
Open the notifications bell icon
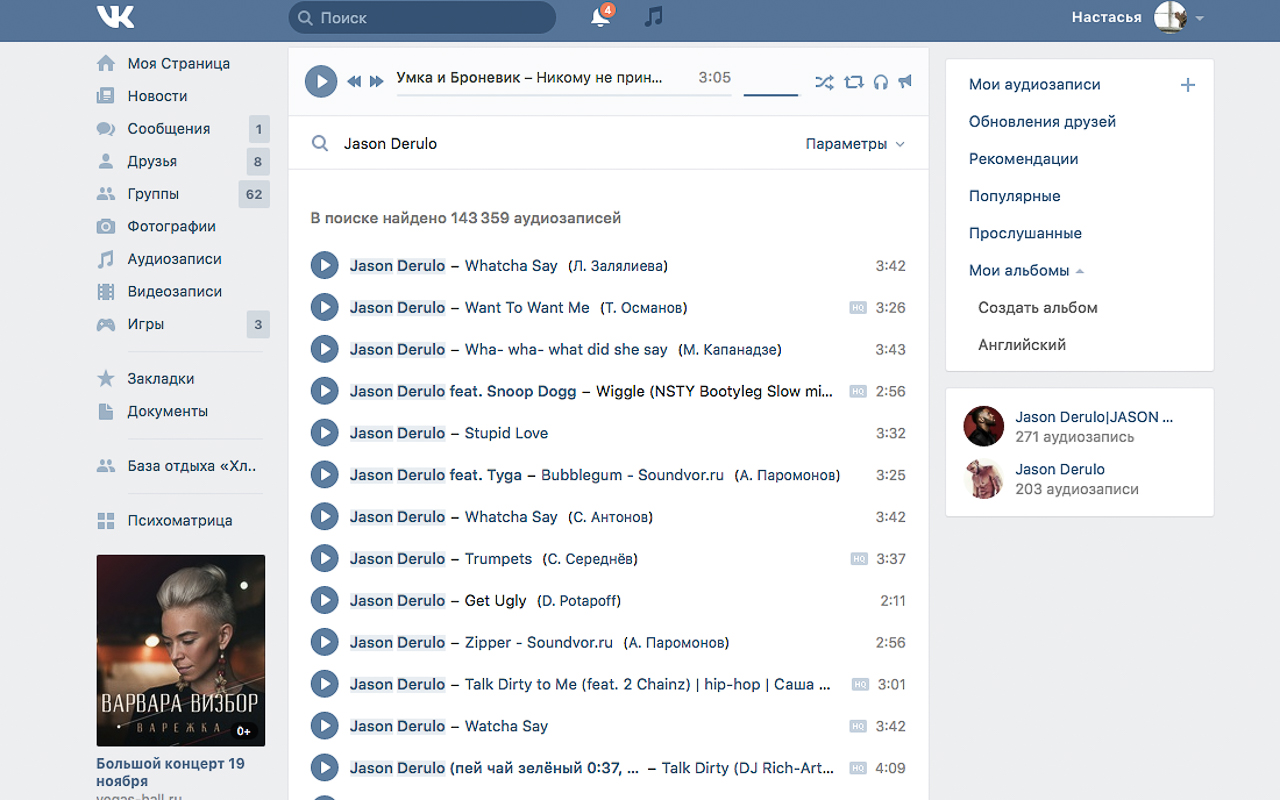coord(600,17)
